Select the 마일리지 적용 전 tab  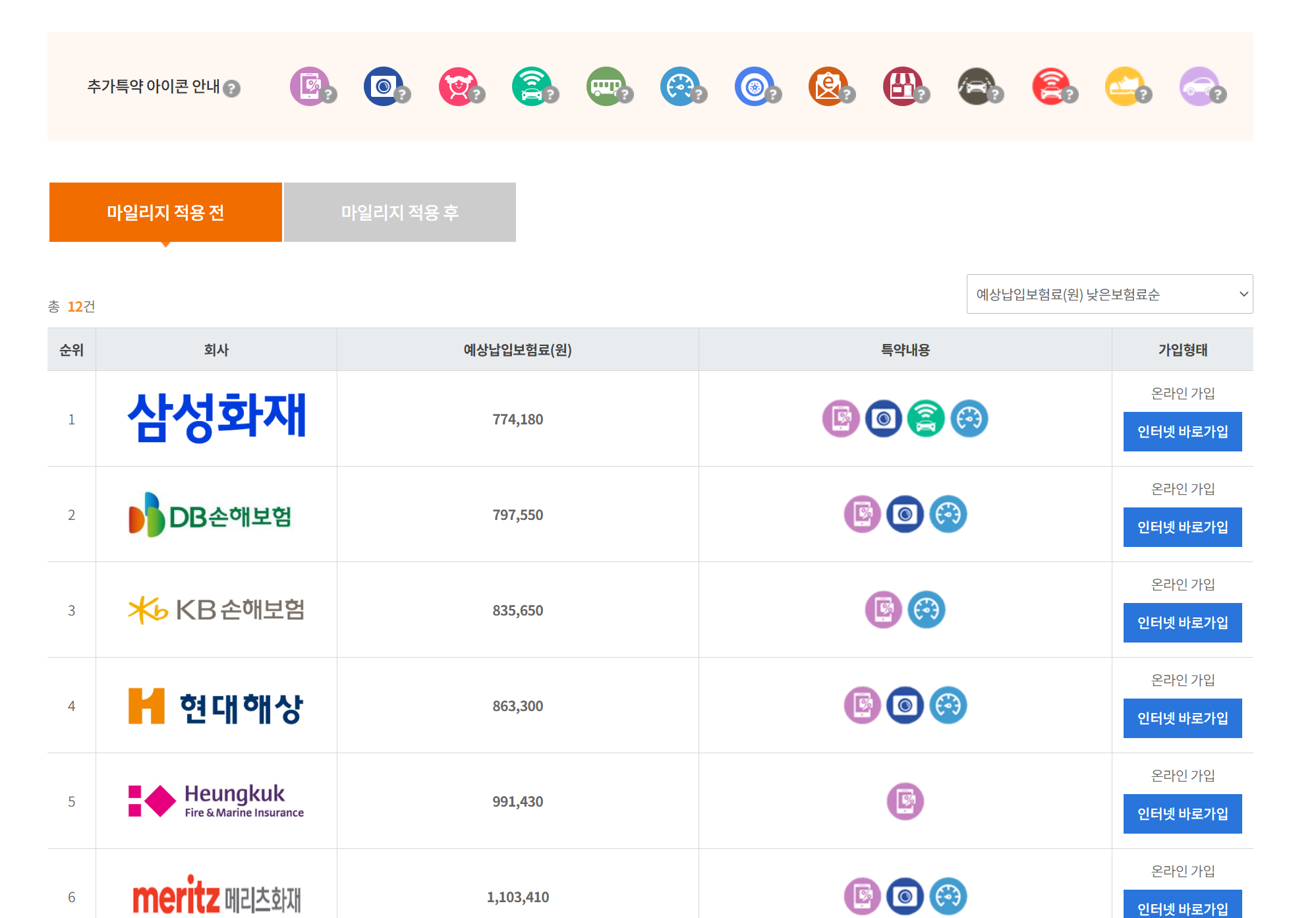tap(165, 212)
